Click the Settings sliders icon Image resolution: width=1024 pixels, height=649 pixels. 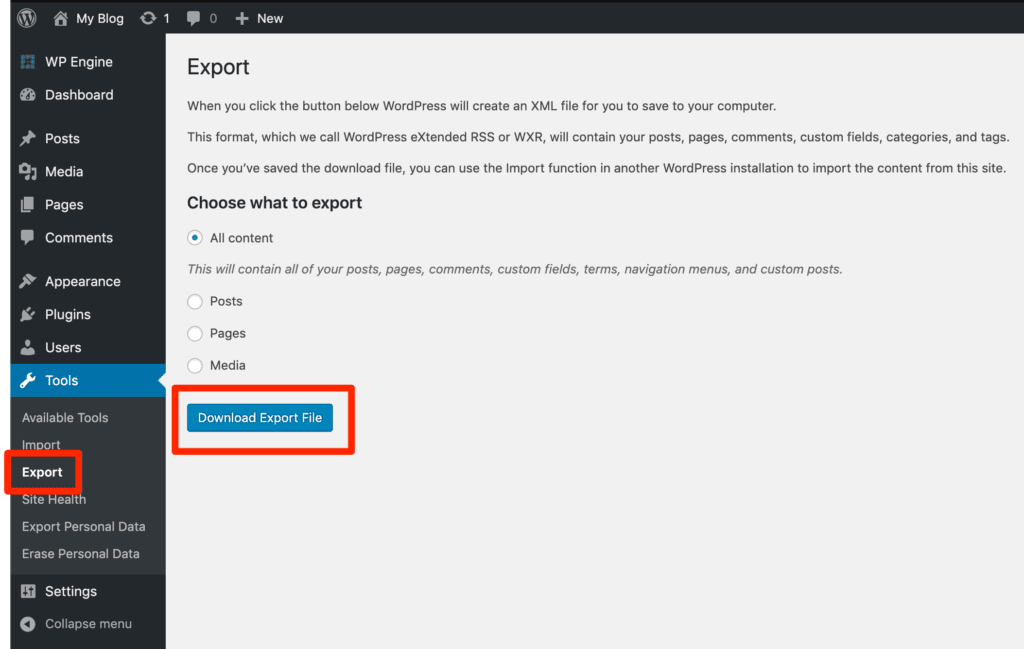click(x=28, y=592)
